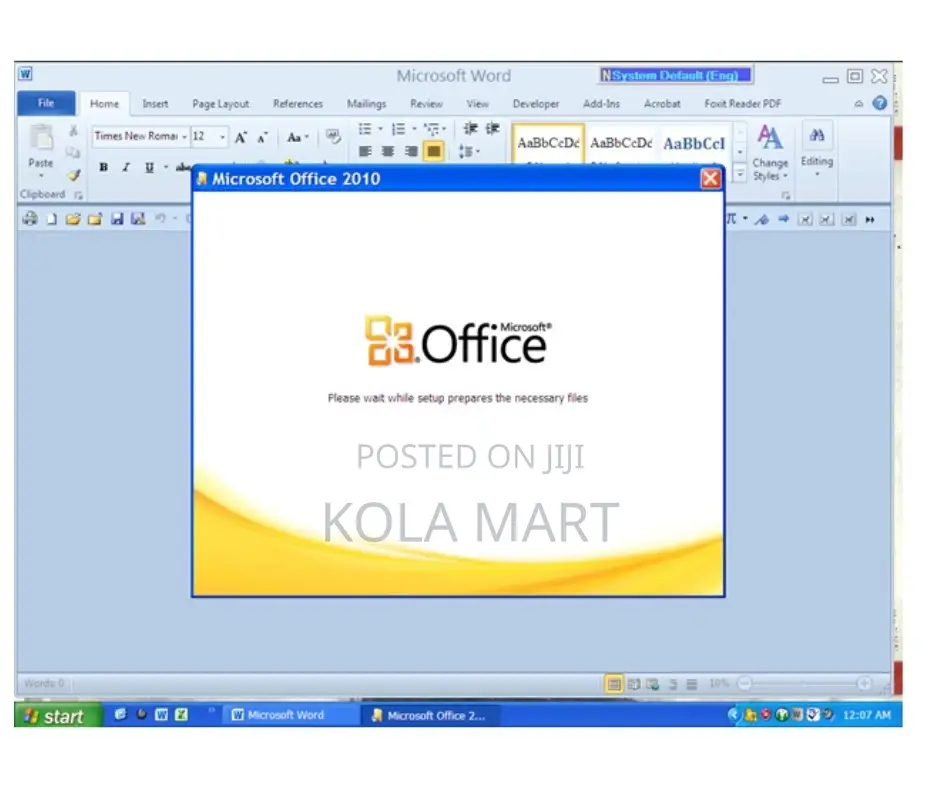Switch to the Insert tab
The image size is (940, 788).
(x=155, y=104)
